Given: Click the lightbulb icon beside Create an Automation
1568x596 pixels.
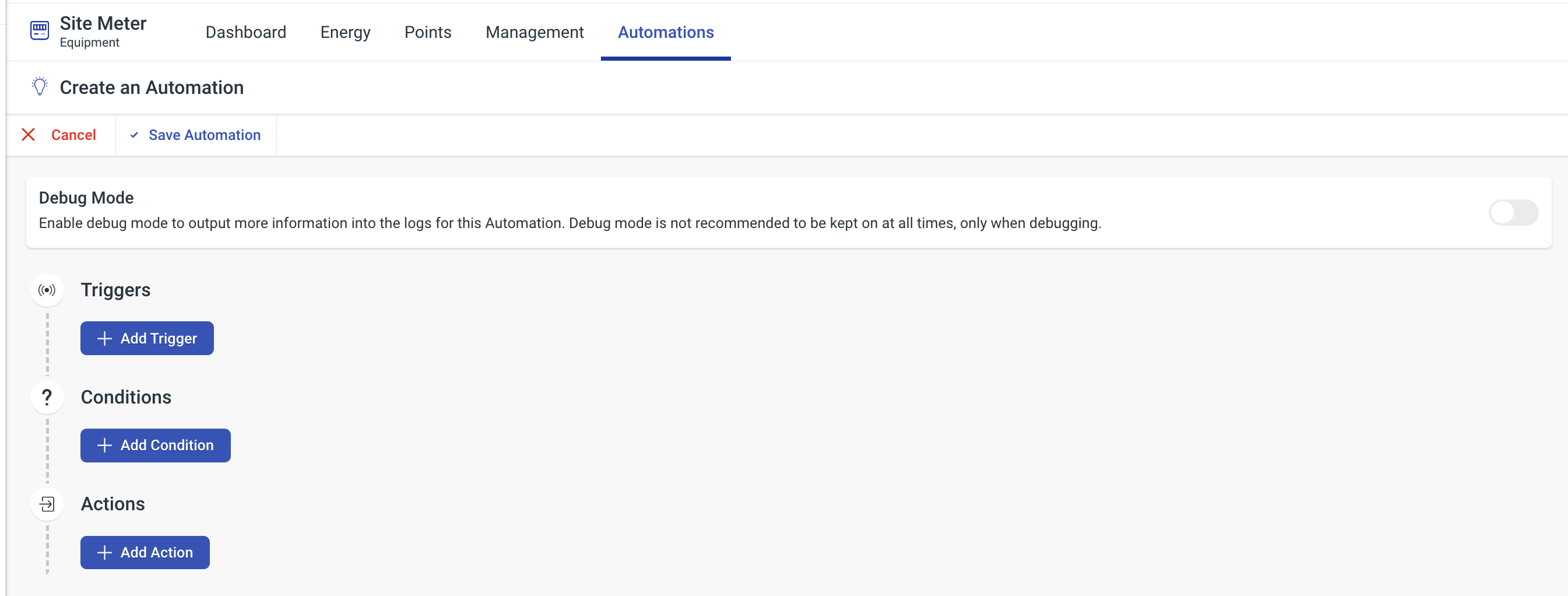Looking at the screenshot, I should 40,86.
